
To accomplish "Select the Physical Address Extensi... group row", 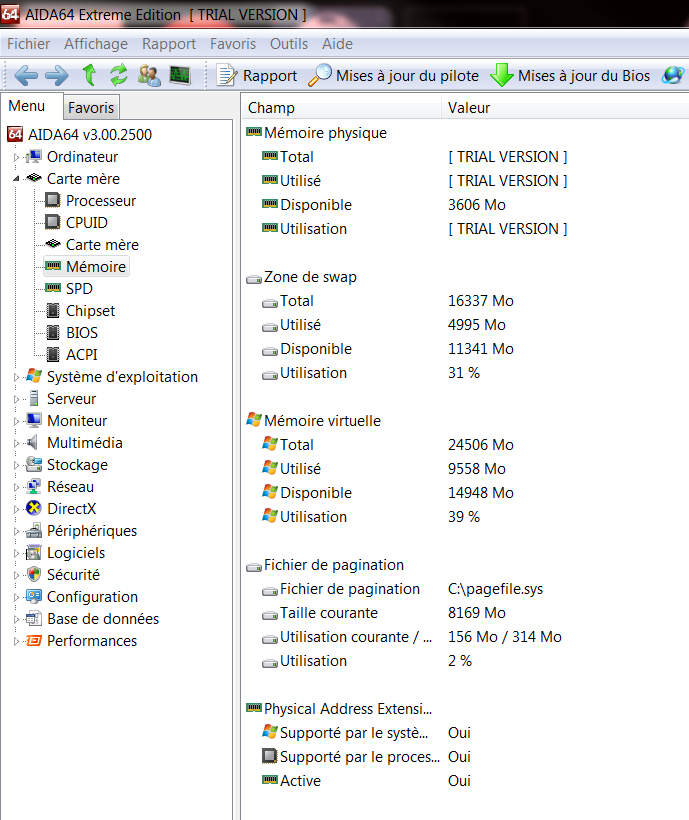I will (x=339, y=709).
